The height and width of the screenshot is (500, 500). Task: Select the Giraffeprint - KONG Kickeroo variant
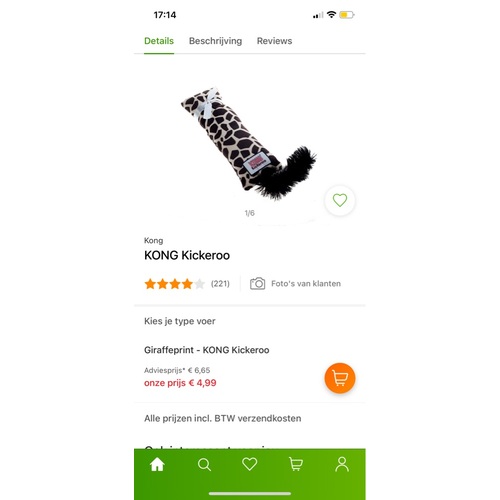pos(207,350)
